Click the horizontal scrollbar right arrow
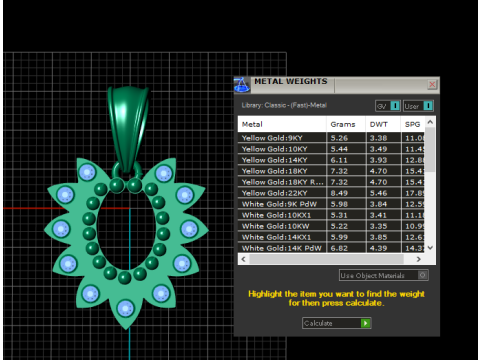The image size is (480, 360). tap(418, 259)
